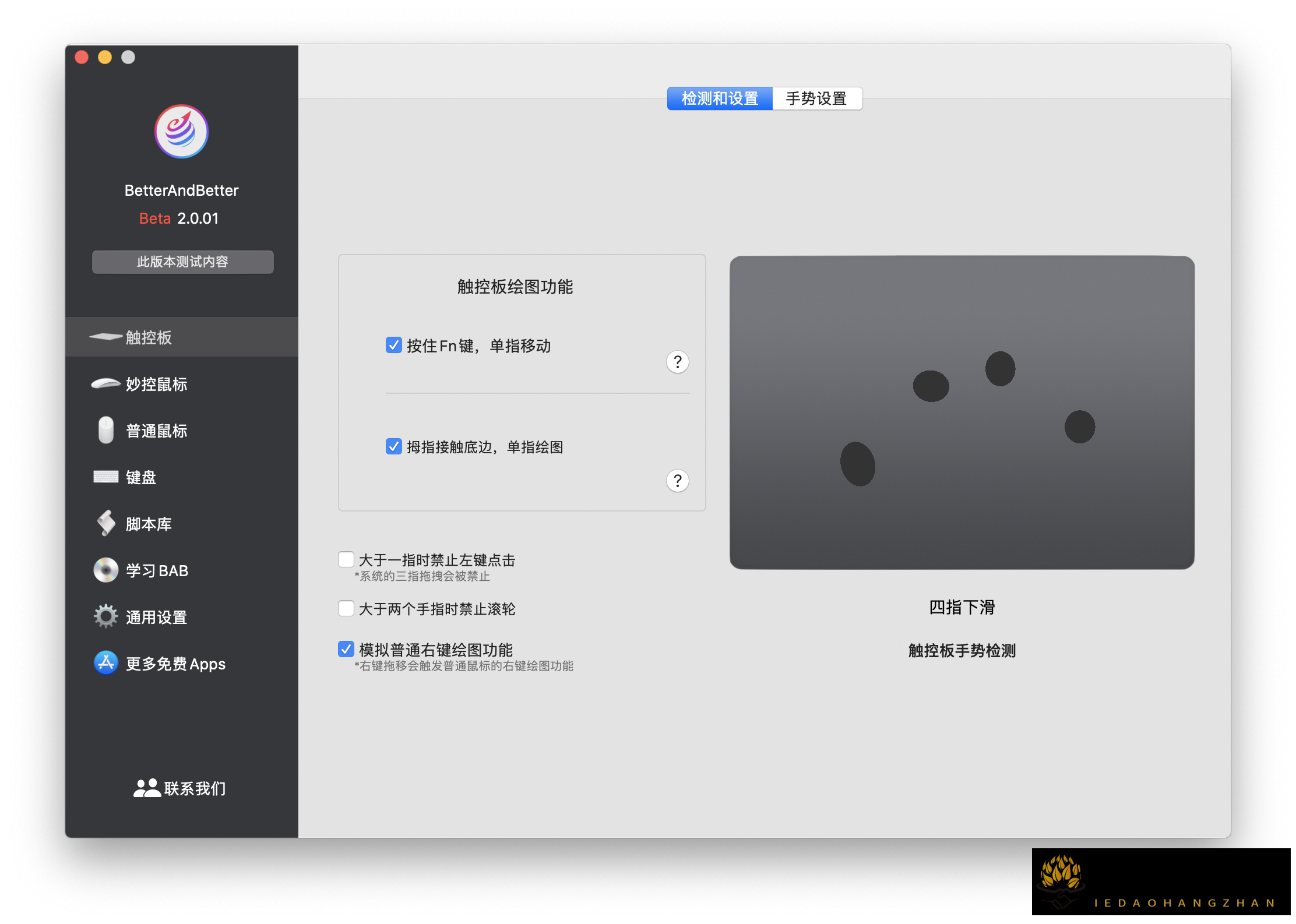The height and width of the screenshot is (924, 1296).
Task: Enable 大于一指时禁止左键点击 checkbox
Action: tap(346, 560)
